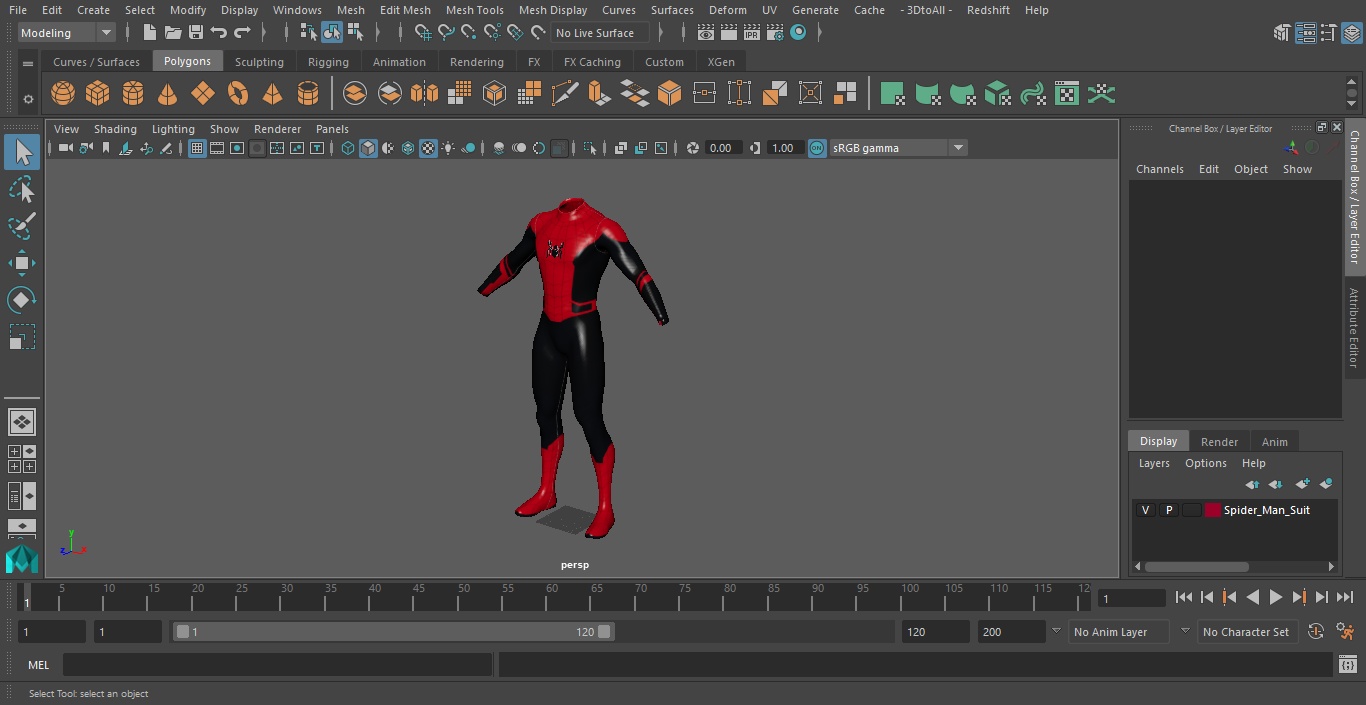Click the IPR render icon
Screen dimensions: 1366x705
point(752,33)
